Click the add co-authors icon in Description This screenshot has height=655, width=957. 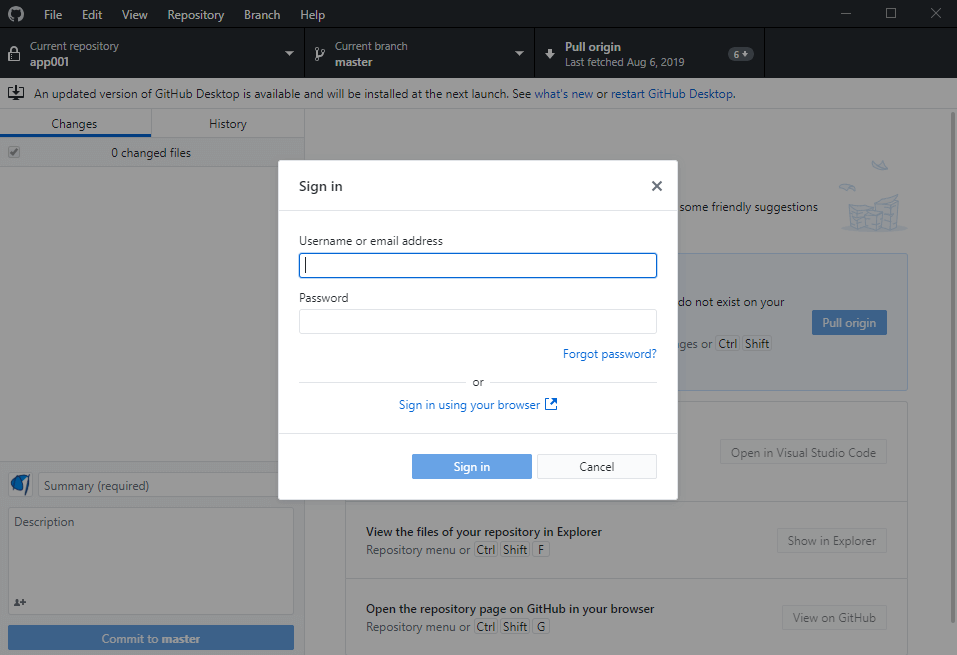point(20,603)
